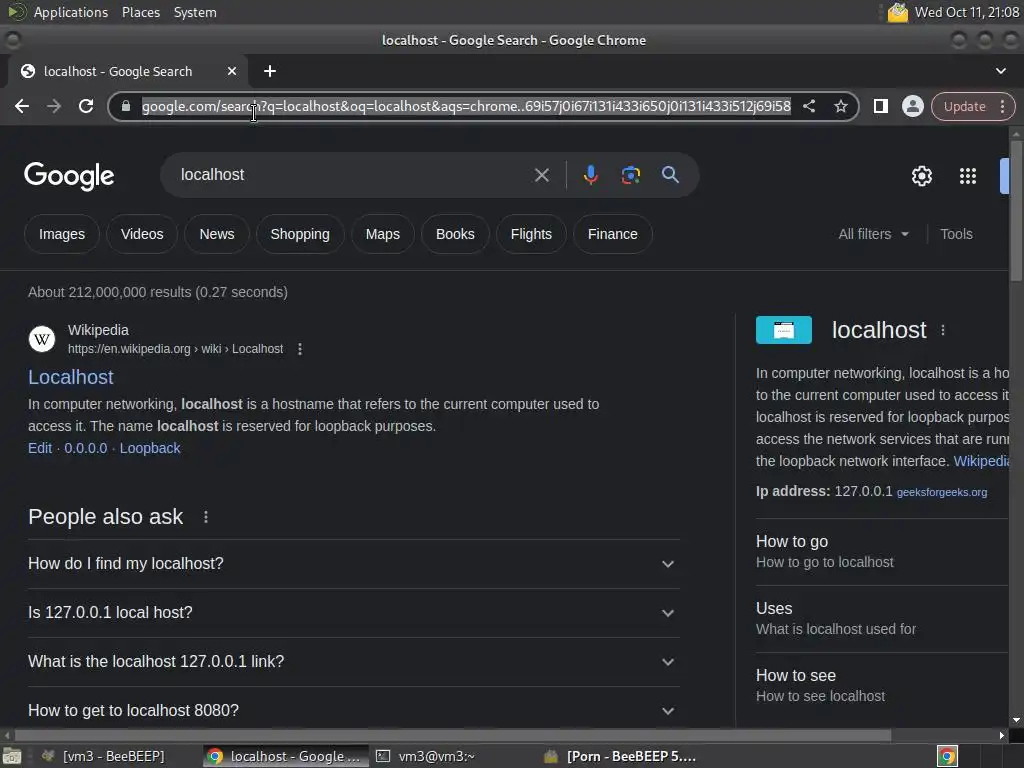
Task: Follow the Loopback sitelink
Action: 150,448
